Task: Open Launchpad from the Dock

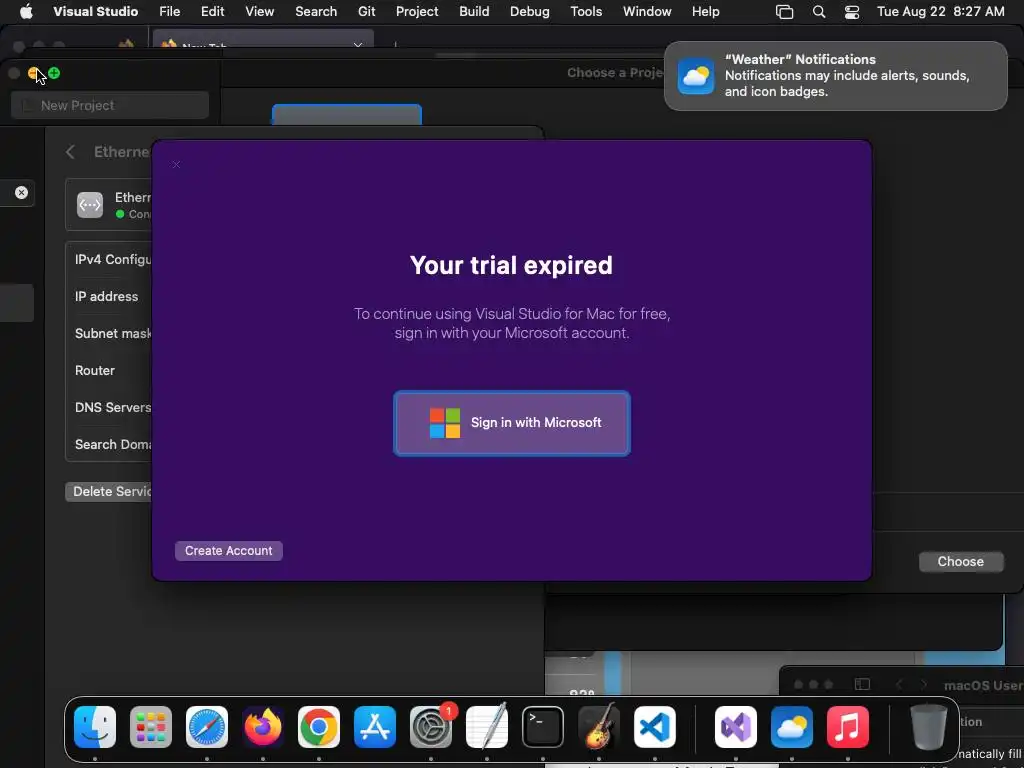Action: coord(151,727)
